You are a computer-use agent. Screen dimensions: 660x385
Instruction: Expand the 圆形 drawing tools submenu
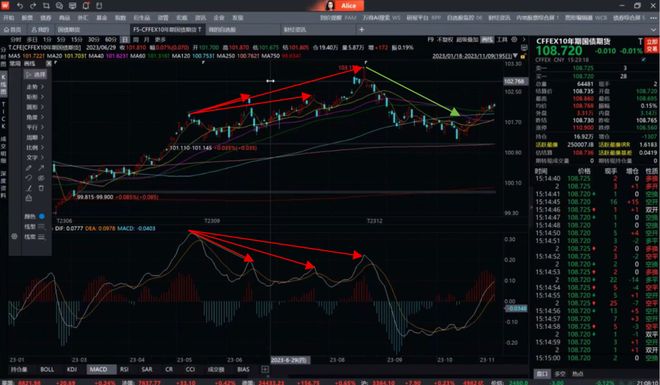pos(35,107)
